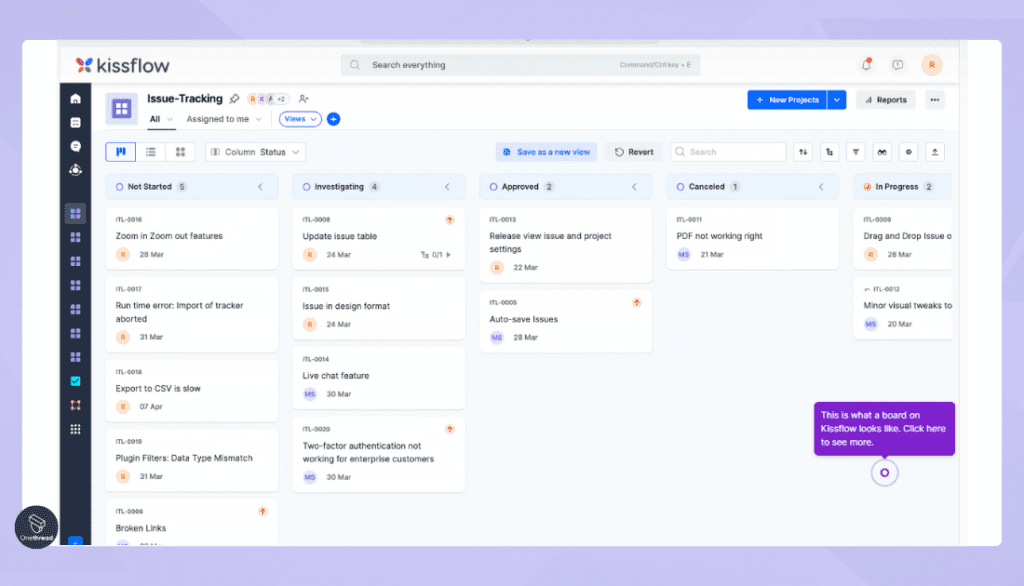
Task: Click the export upload toolbar icon
Action: pos(935,152)
